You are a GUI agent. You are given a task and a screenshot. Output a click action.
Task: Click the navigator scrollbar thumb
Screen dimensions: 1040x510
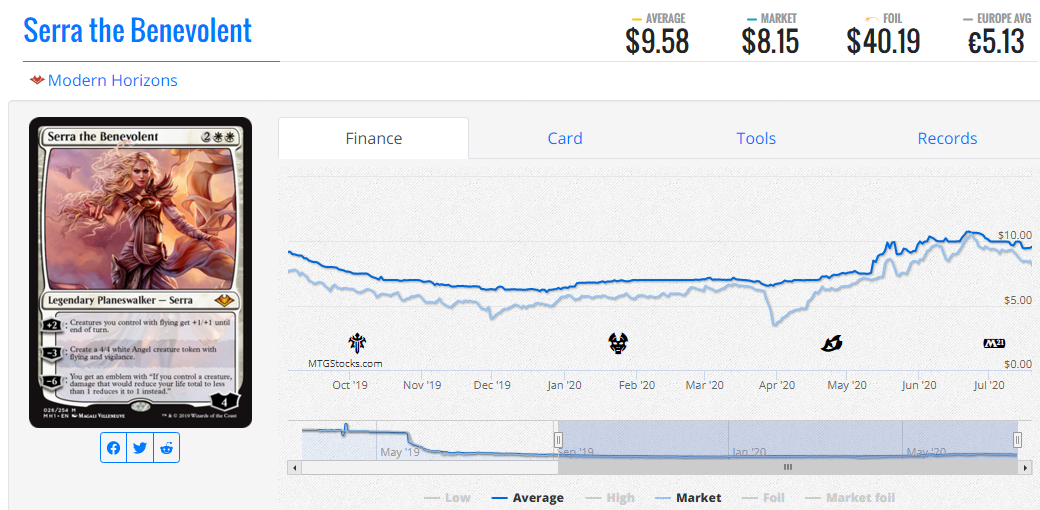787,467
